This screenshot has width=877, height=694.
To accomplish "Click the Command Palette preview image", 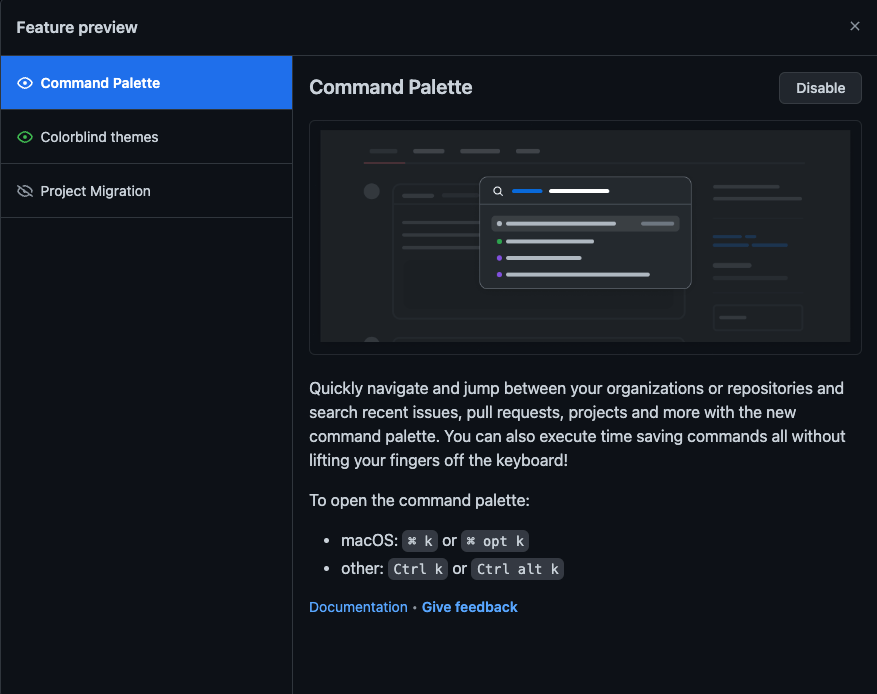I will pos(585,237).
